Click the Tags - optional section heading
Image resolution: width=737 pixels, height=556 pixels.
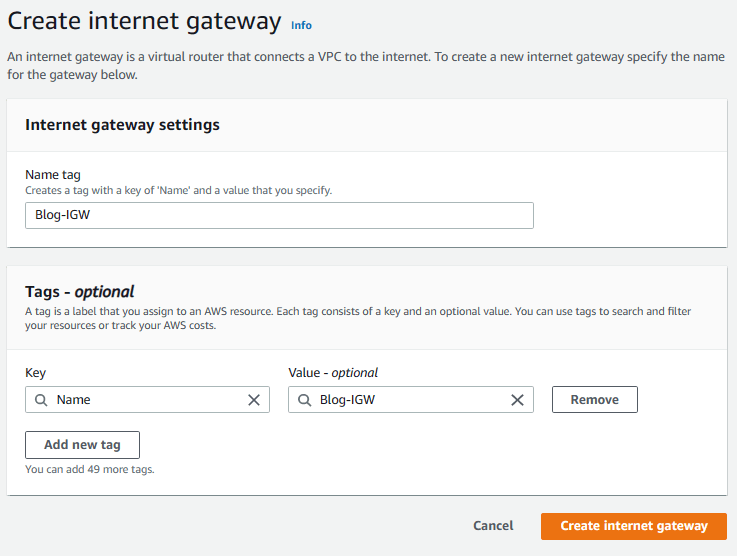(x=79, y=292)
